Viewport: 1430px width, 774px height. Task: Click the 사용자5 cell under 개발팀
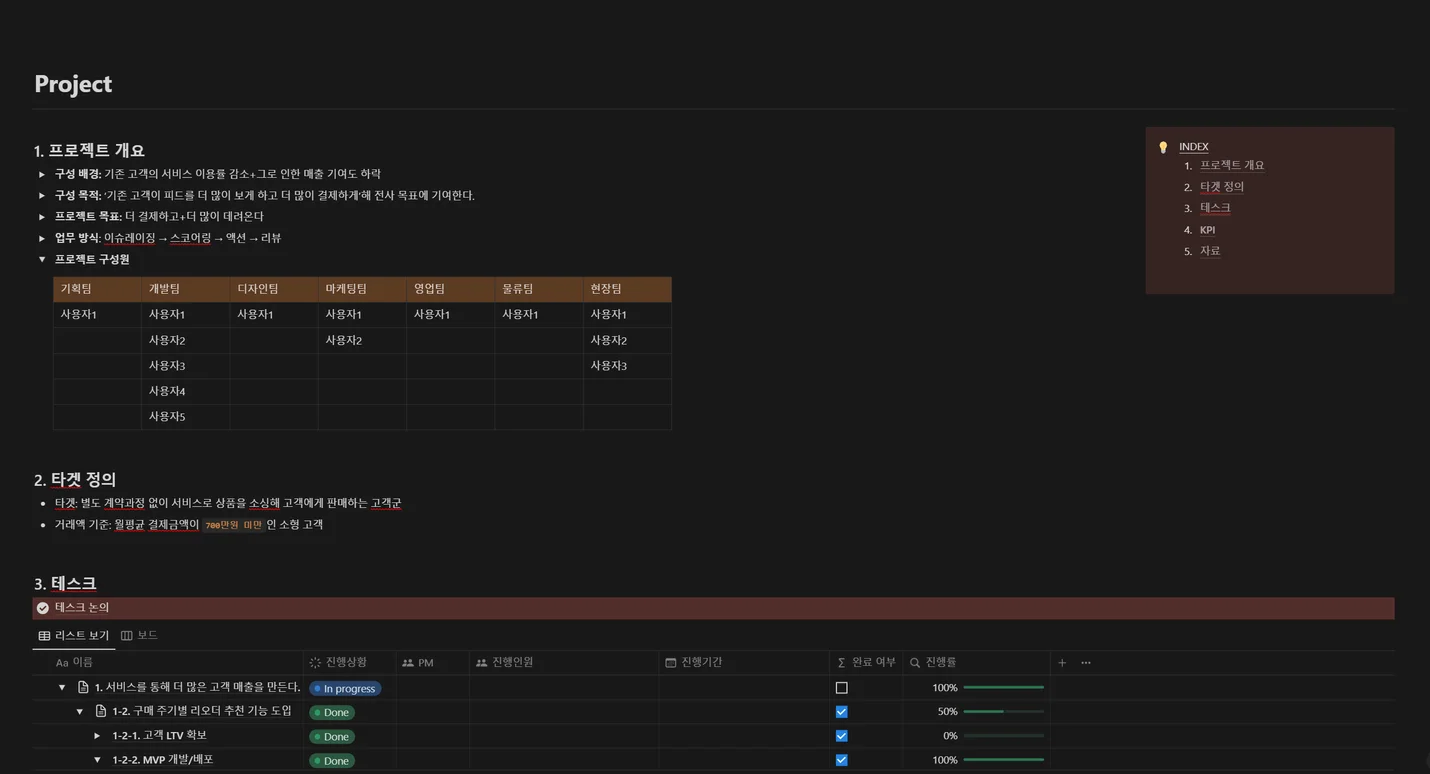click(185, 417)
